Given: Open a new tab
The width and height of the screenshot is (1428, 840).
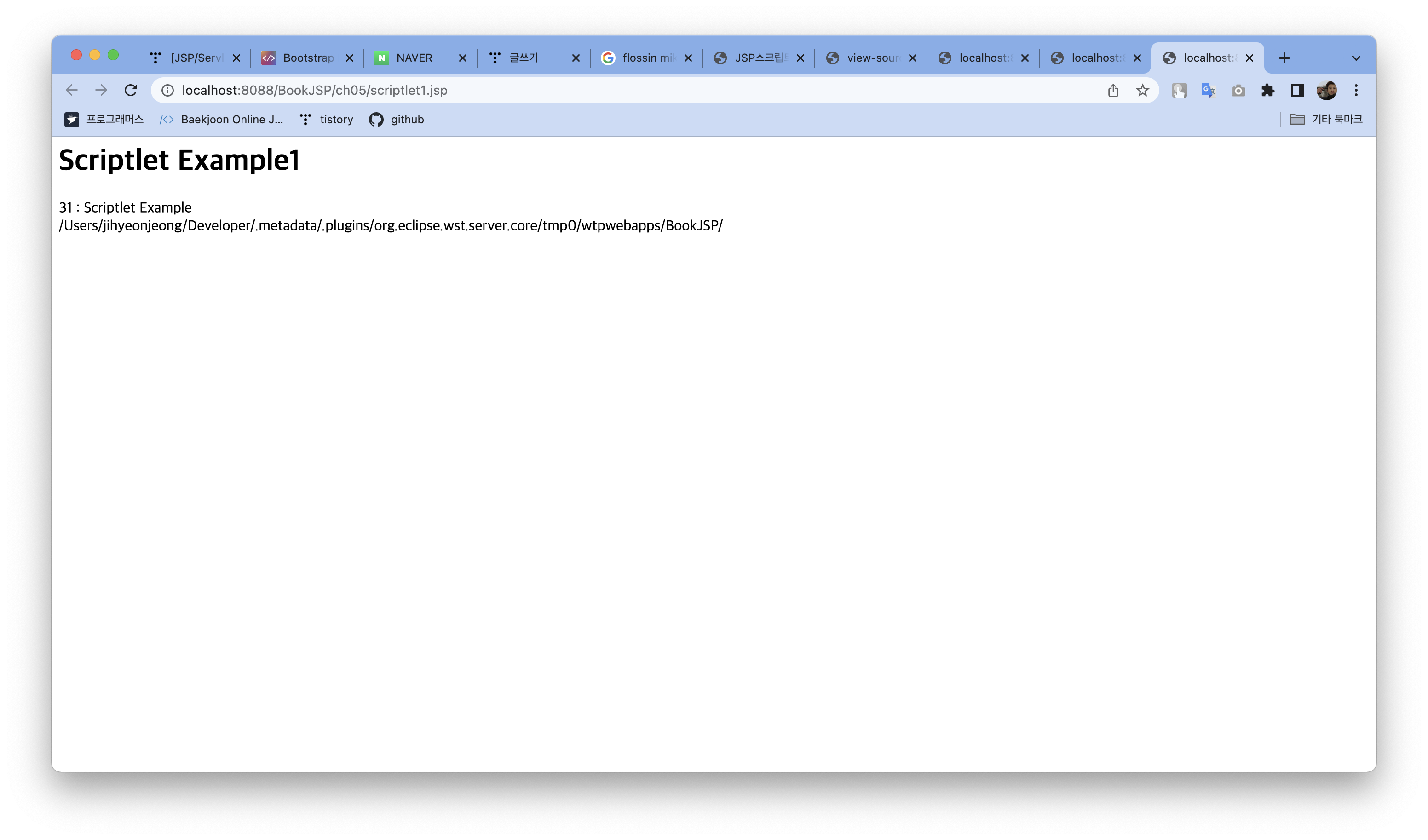Looking at the screenshot, I should coord(1284,58).
